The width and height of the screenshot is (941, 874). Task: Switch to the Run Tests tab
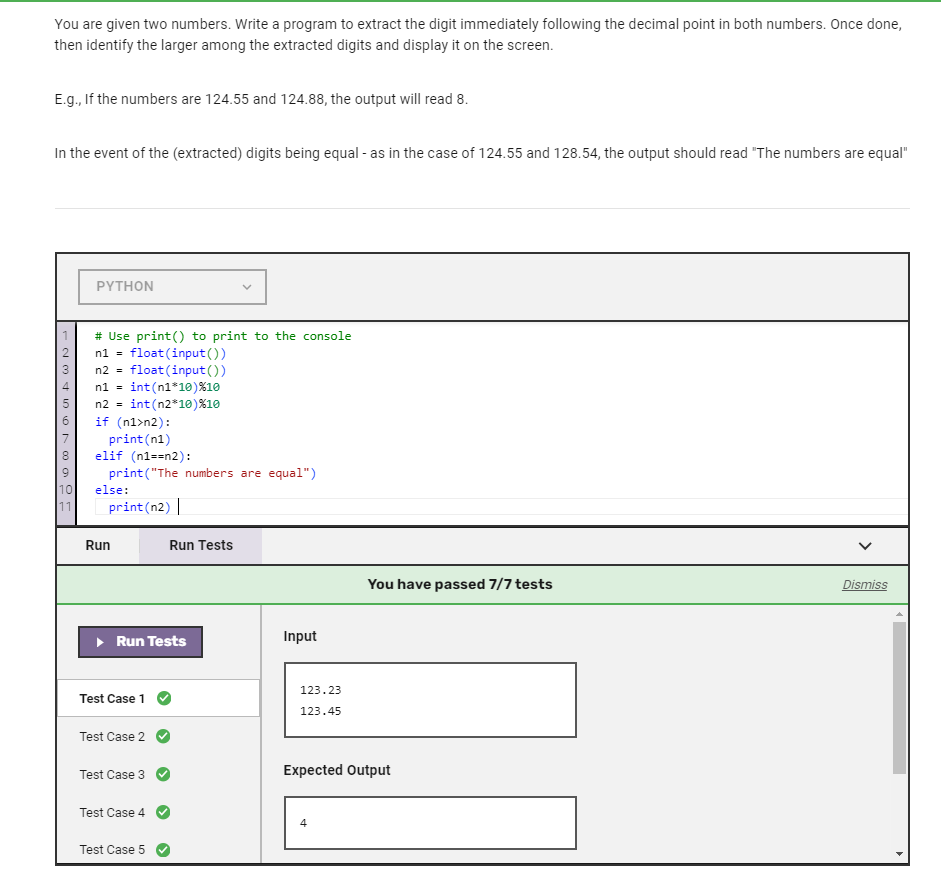click(199, 545)
